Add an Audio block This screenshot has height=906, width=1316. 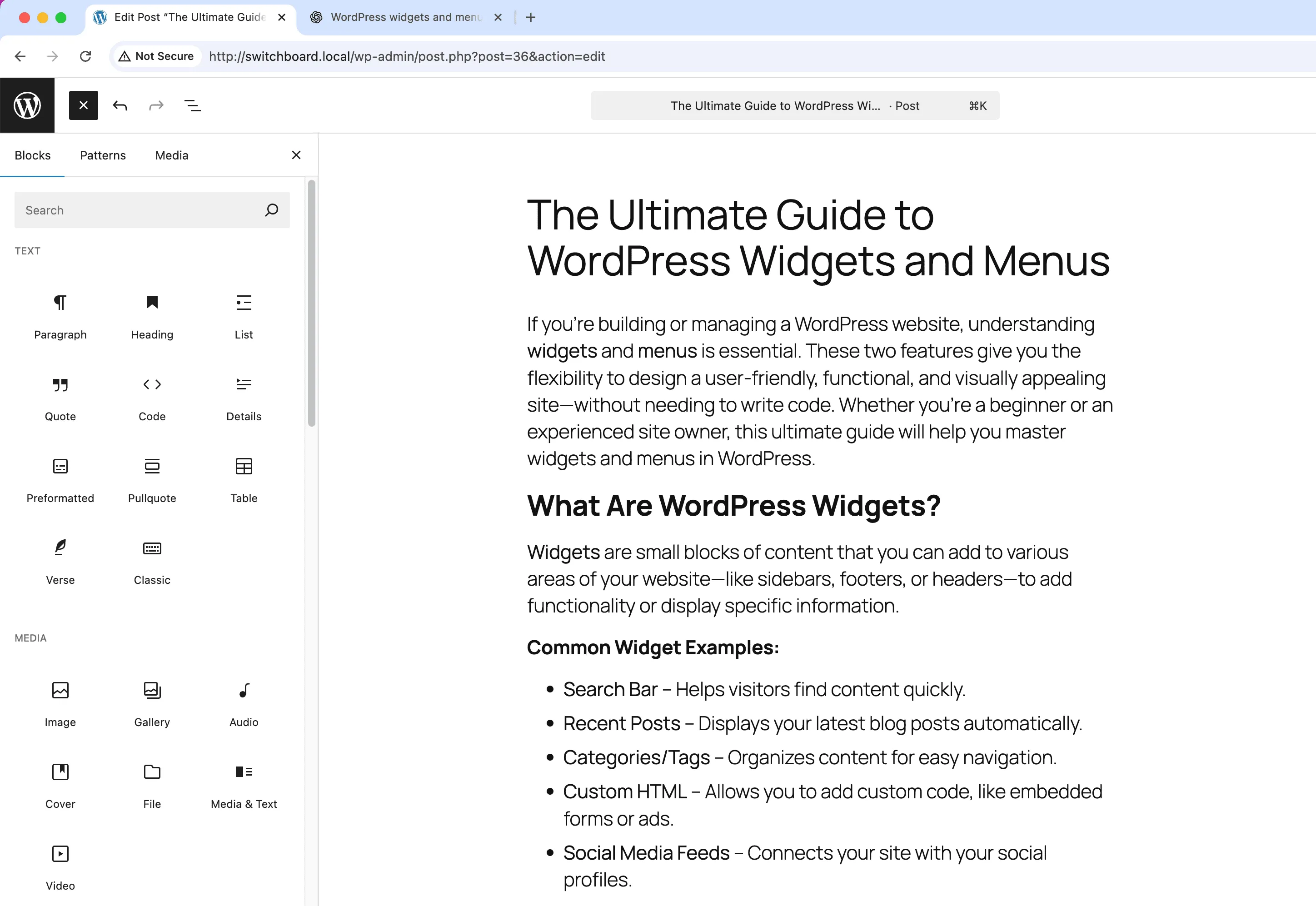point(244,703)
